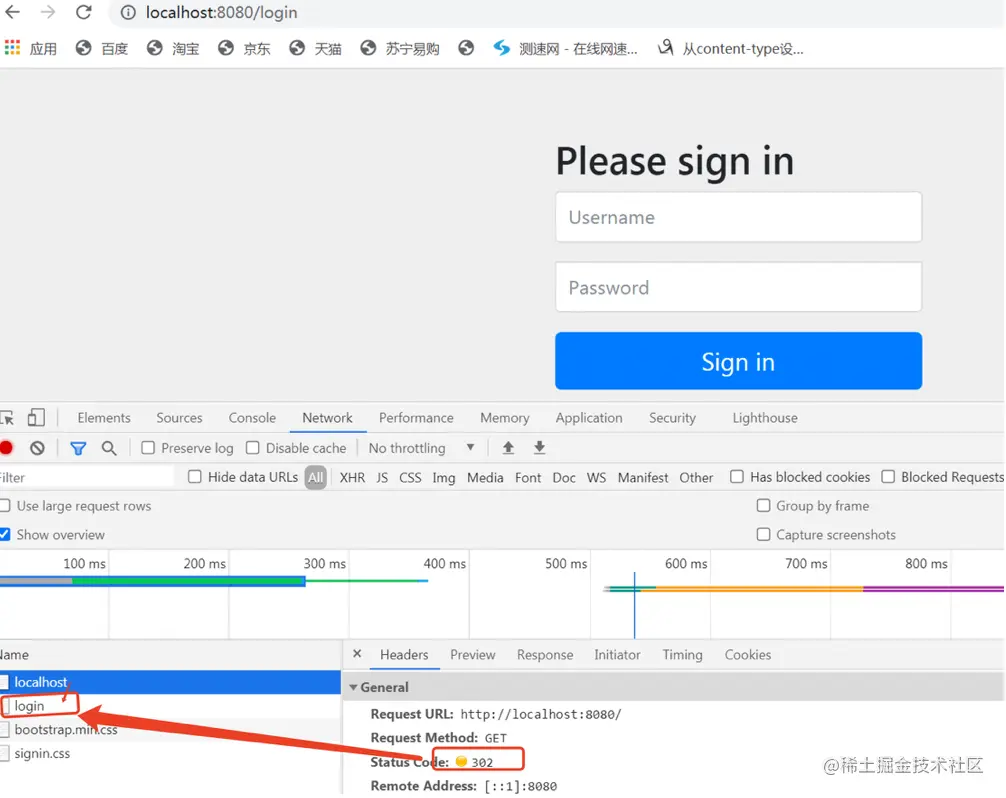1006x798 pixels.
Task: Import HAR file with upload arrow
Action: tap(508, 448)
